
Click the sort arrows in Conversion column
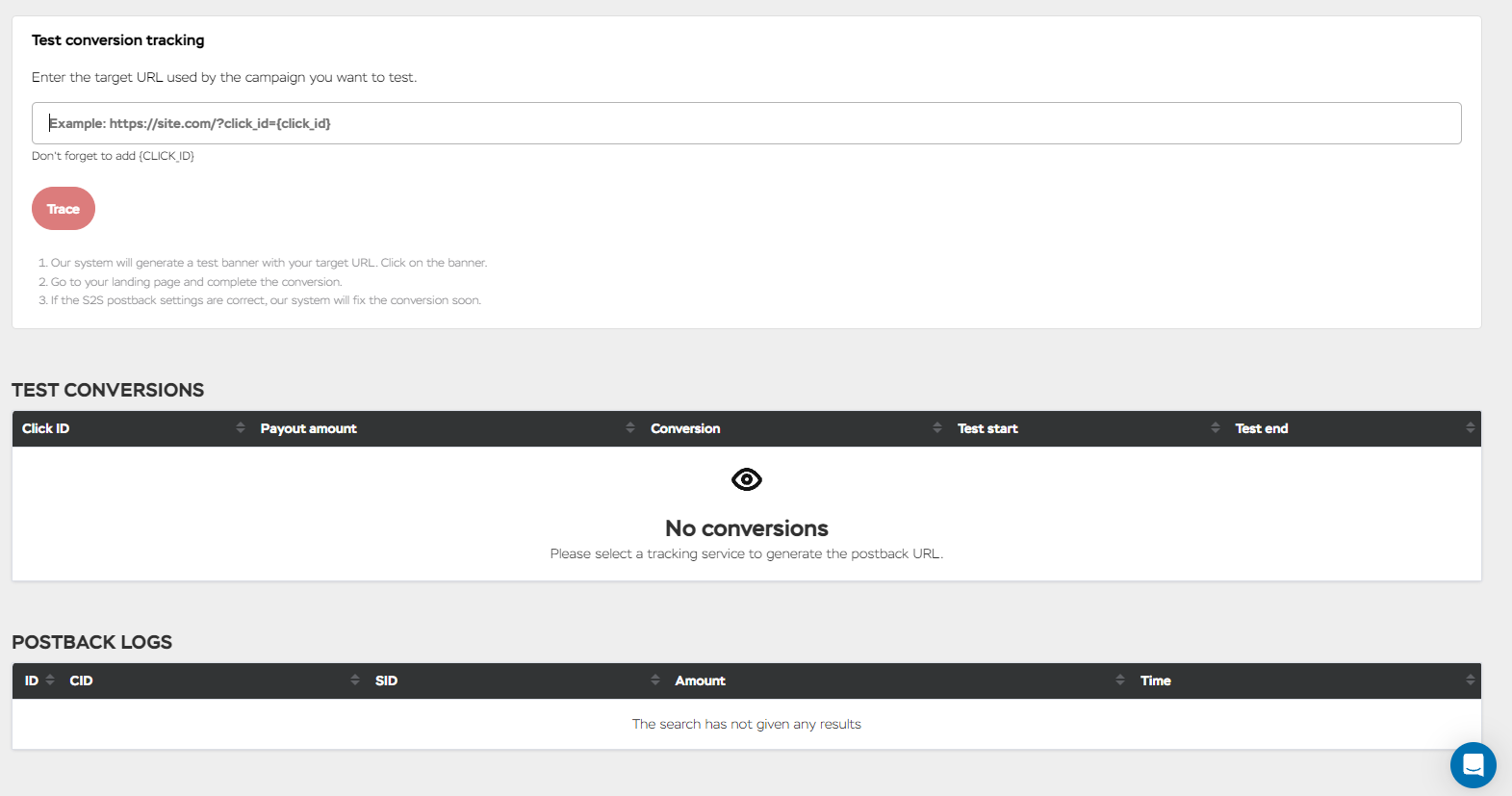(x=936, y=428)
